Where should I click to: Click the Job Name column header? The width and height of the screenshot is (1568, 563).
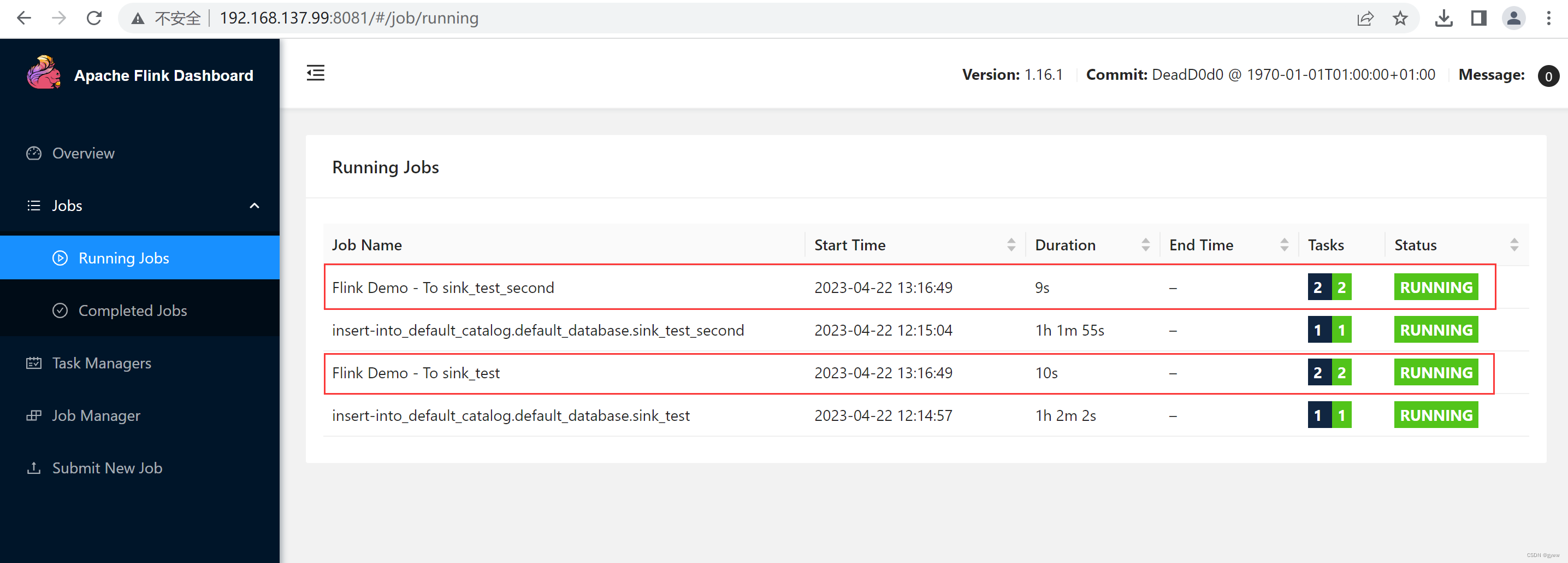coord(366,245)
